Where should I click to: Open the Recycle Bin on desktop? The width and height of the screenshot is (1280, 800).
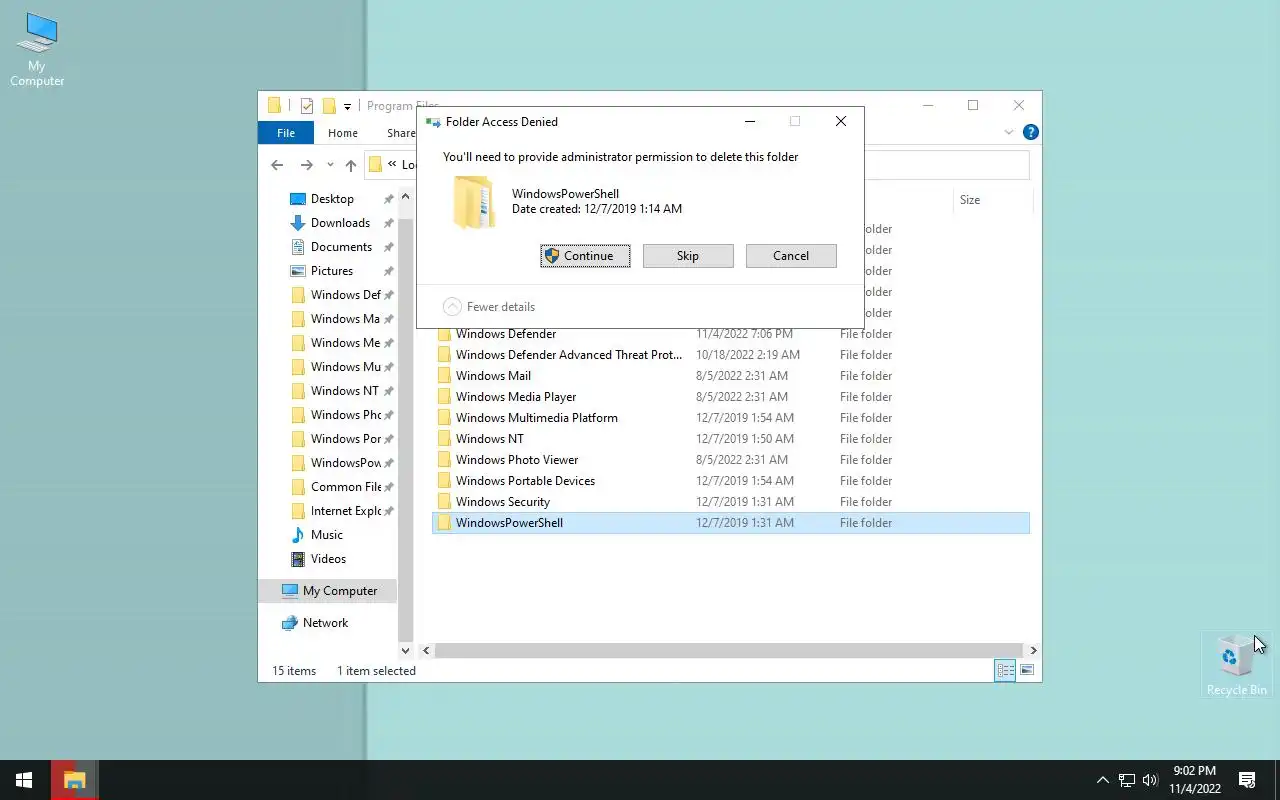point(1236,664)
